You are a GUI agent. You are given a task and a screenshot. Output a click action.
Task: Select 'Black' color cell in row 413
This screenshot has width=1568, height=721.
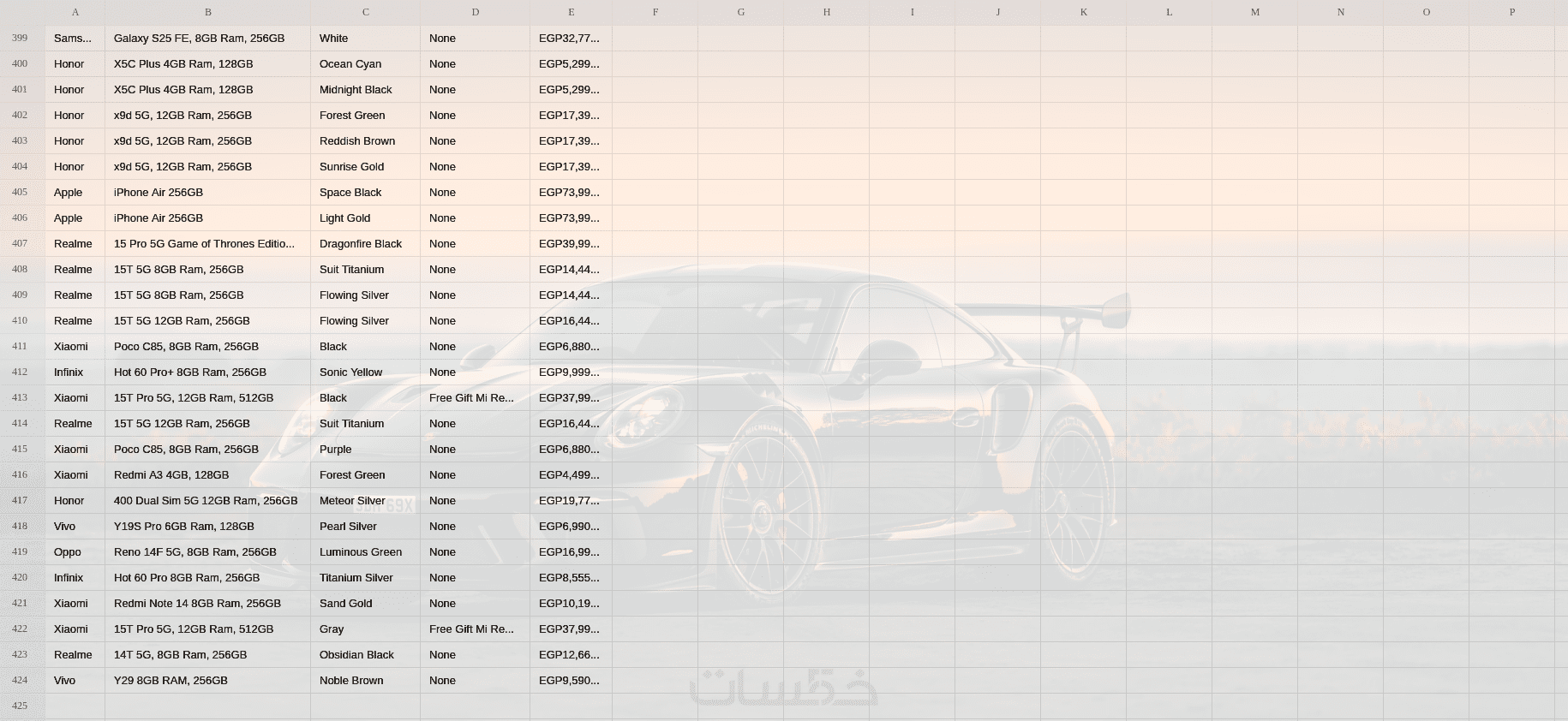366,398
